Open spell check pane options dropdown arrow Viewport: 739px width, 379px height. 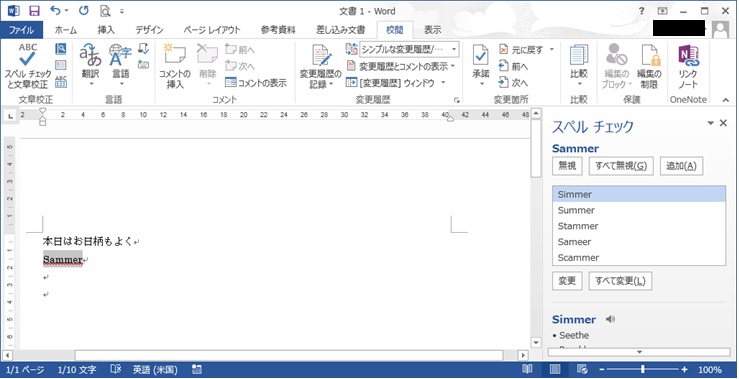click(x=710, y=123)
